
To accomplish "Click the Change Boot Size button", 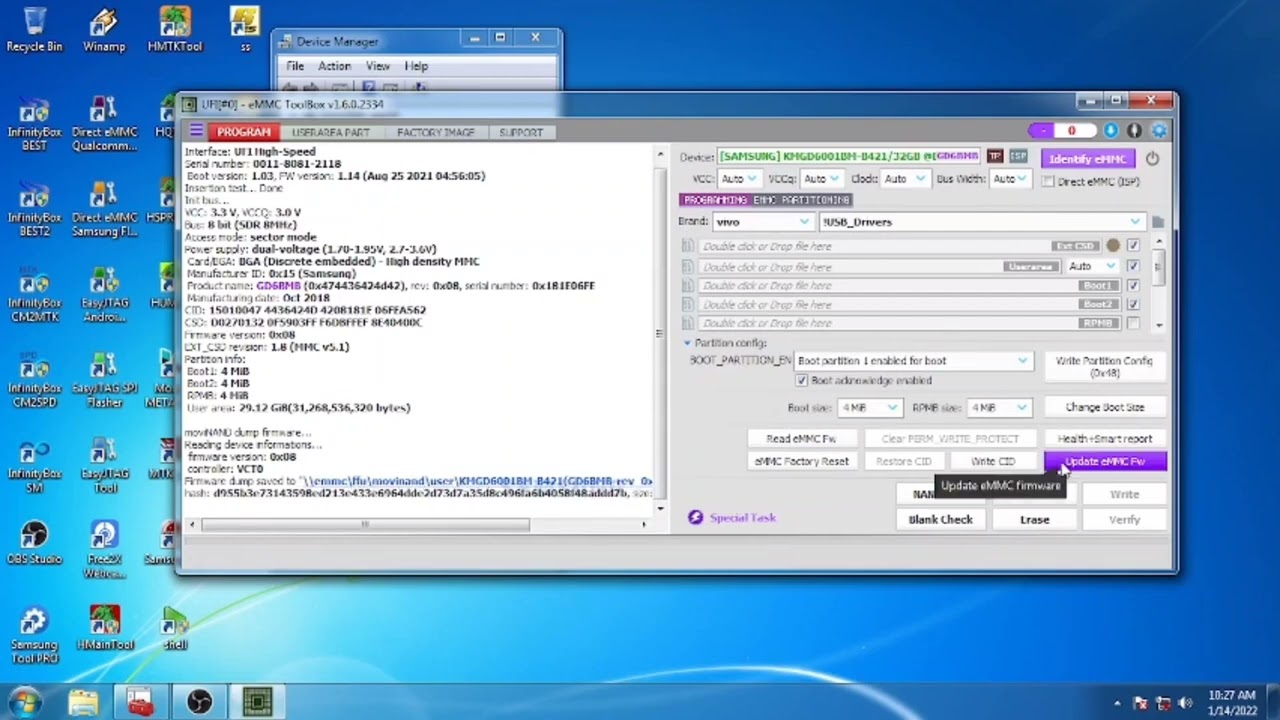I will (x=1105, y=408).
